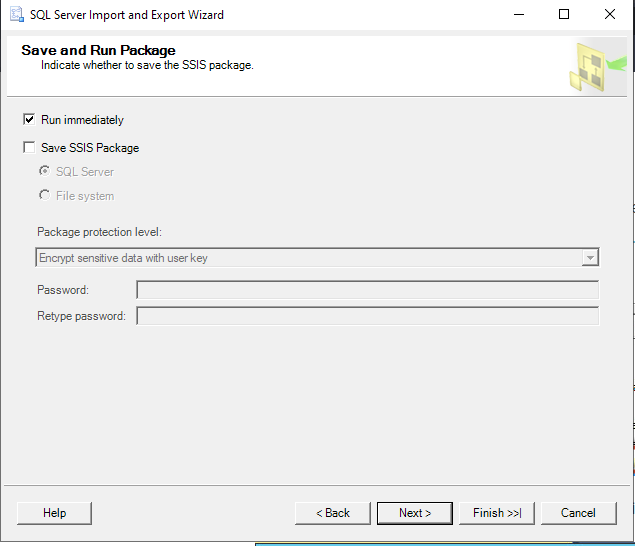This screenshot has width=635, height=546.
Task: Click the Package protection level label
Action: [x=99, y=232]
